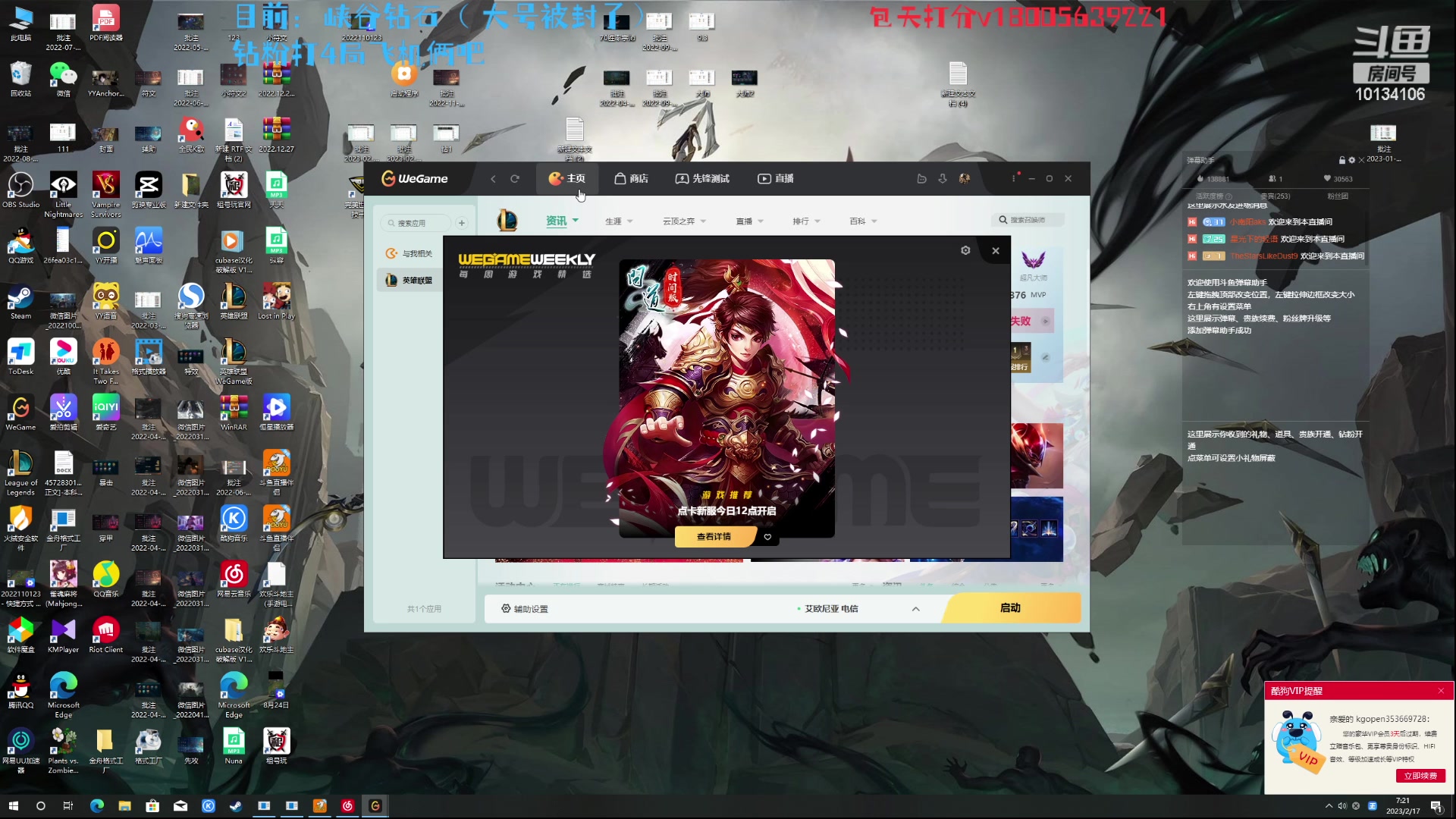Open the Steam desktop icon
1456x819 pixels.
[x=20, y=303]
